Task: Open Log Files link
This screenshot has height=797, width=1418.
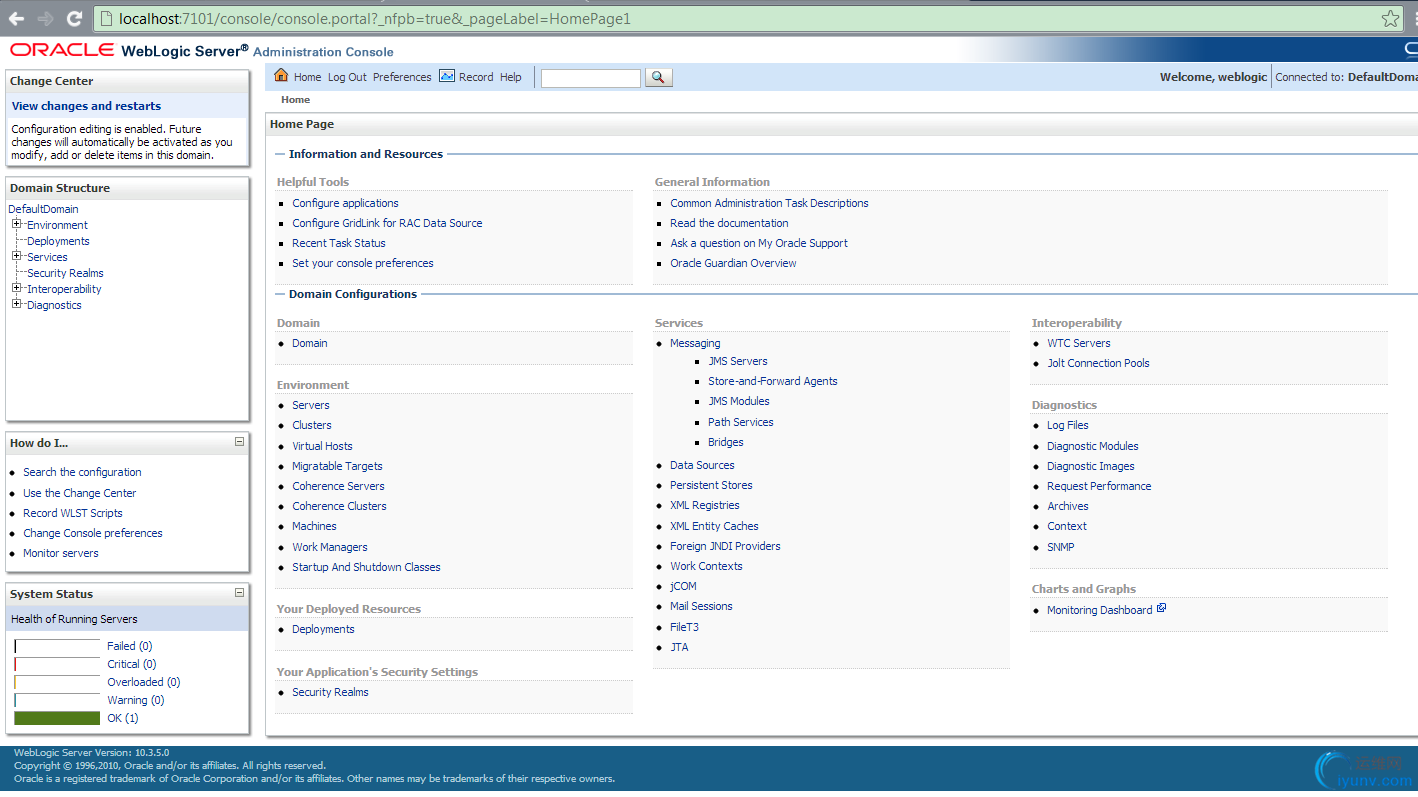Action: 1068,425
